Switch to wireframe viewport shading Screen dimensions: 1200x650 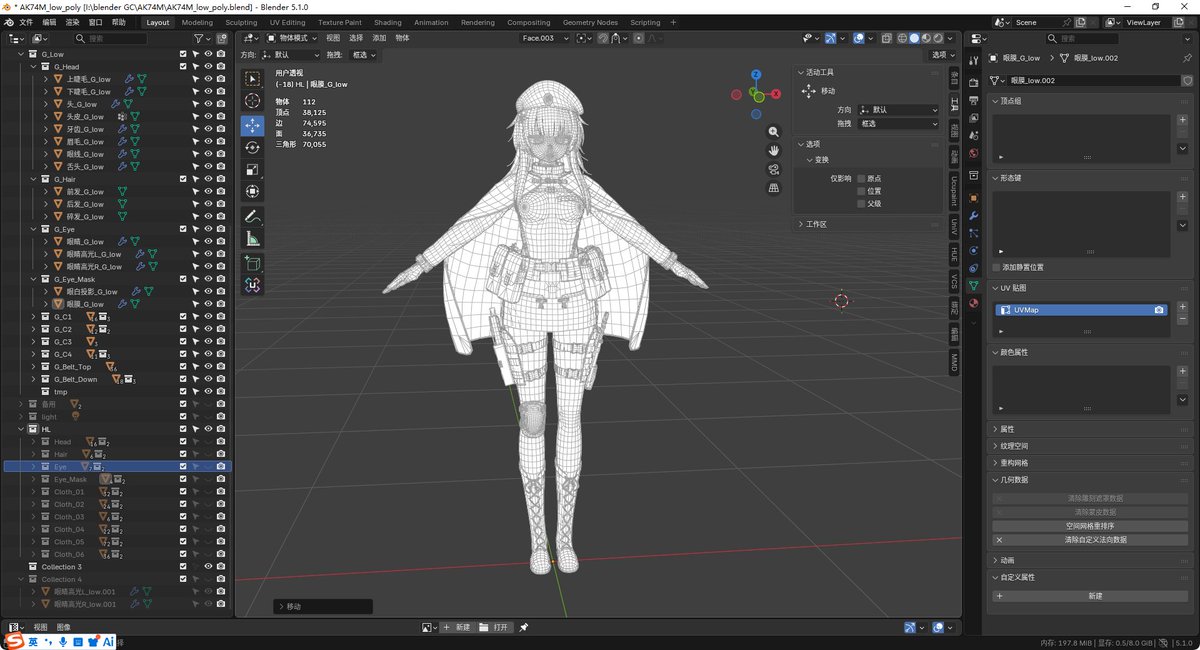901,38
